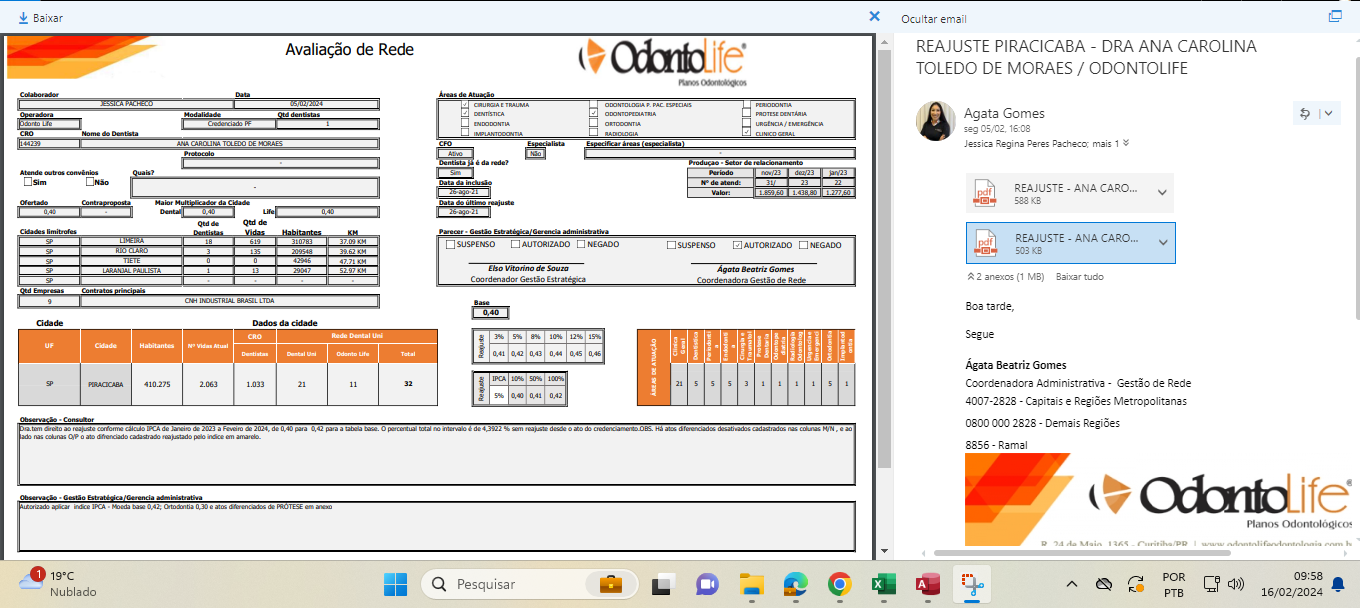Open options for 588 KB attachment
The height and width of the screenshot is (608, 1360).
pyautogui.click(x=1162, y=193)
